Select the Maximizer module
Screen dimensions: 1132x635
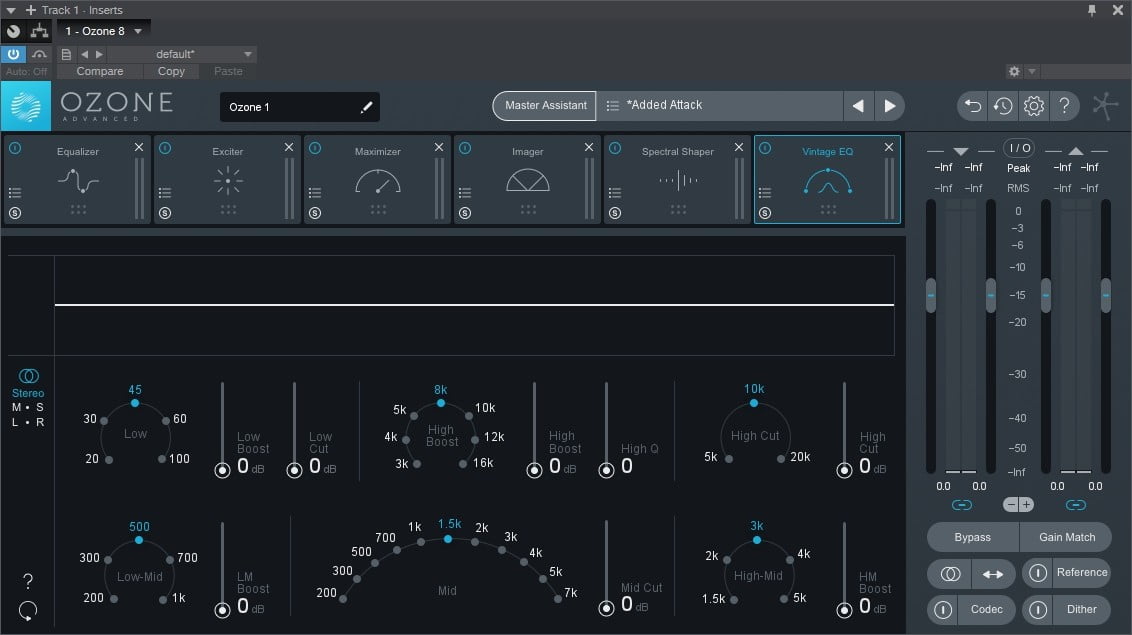pos(378,179)
